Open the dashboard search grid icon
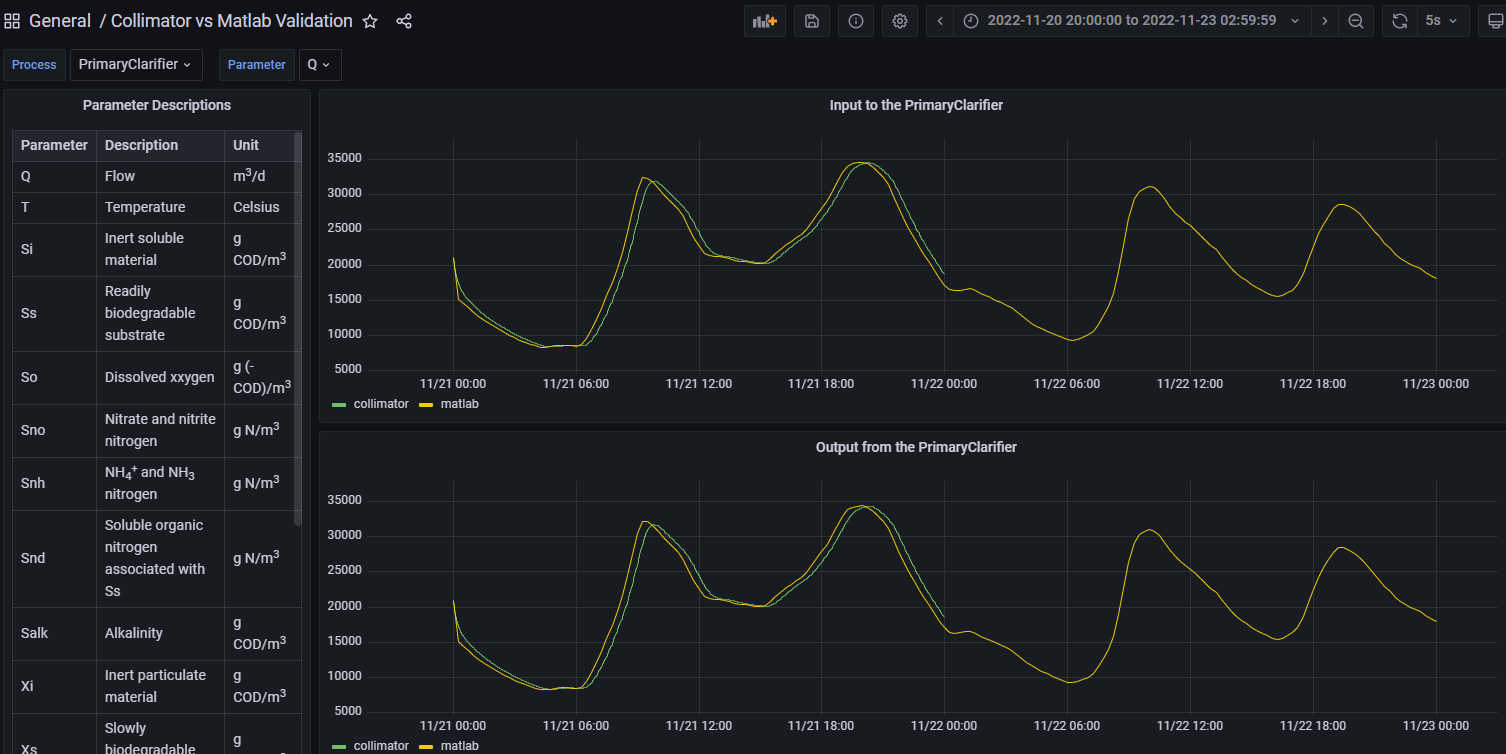 pos(12,21)
